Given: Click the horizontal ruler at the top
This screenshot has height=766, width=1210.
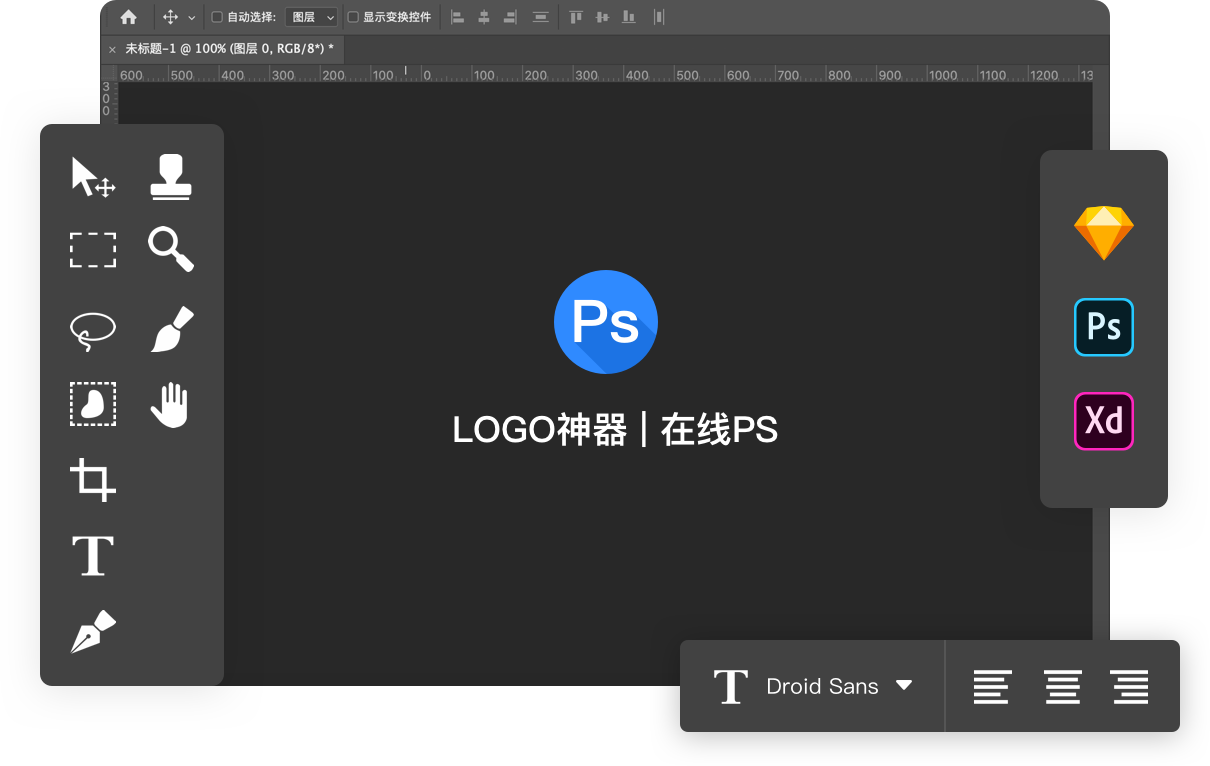Looking at the screenshot, I should pos(605,74).
